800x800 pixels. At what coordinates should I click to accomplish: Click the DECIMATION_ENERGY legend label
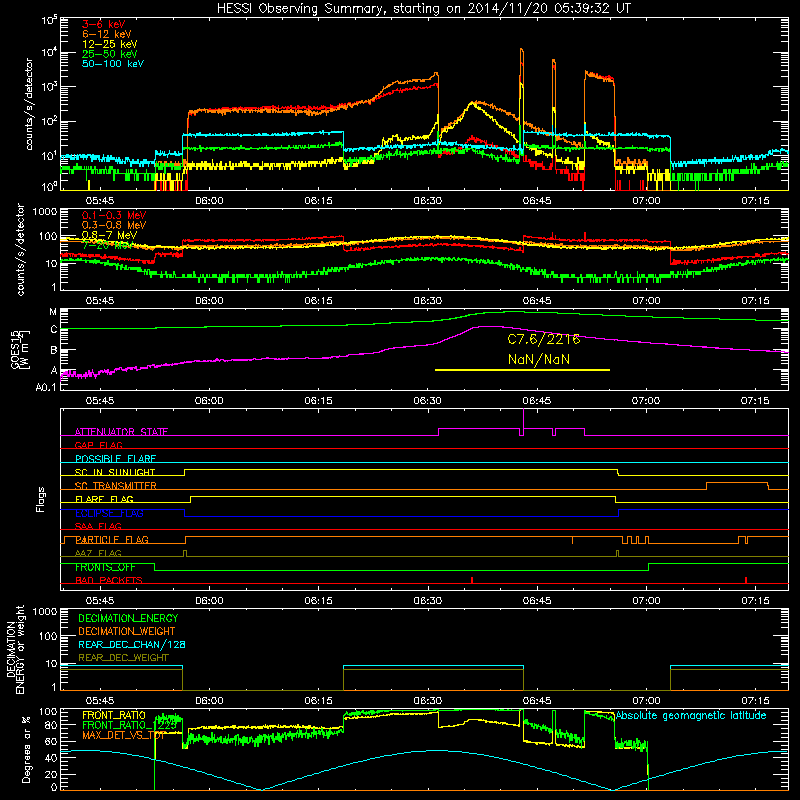coord(128,618)
